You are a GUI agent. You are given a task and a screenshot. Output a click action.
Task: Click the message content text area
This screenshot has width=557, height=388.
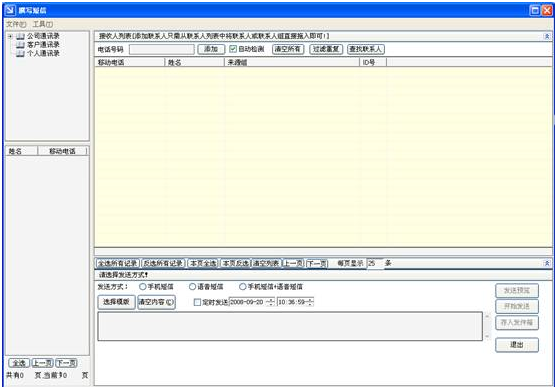click(290, 326)
